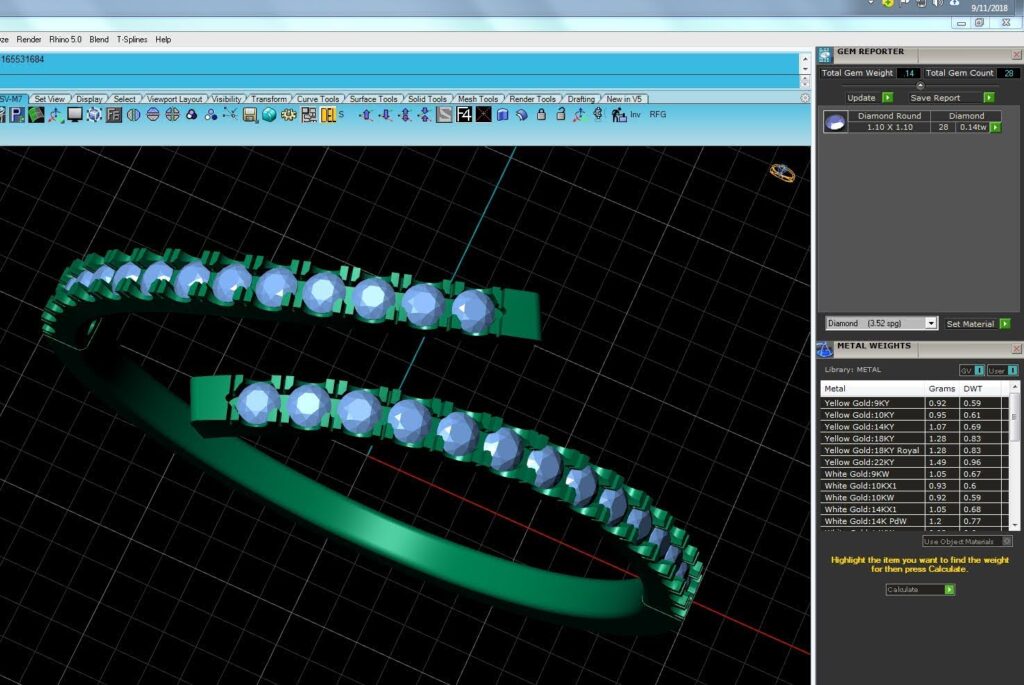Click metal list scroll up arrow

coord(1014,387)
